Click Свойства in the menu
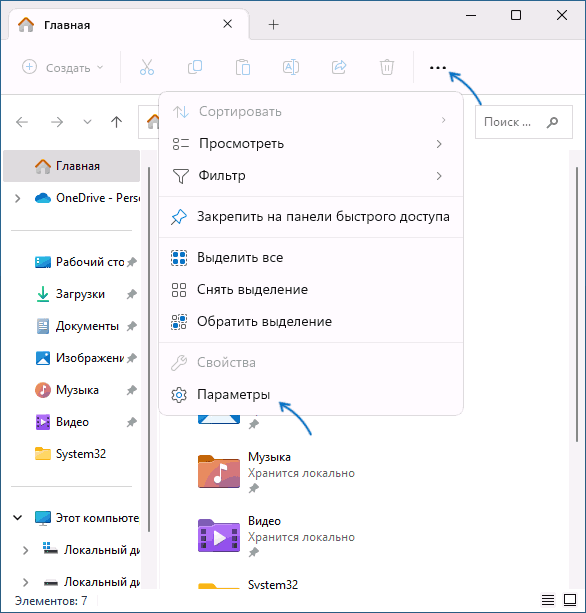 [x=311, y=363]
